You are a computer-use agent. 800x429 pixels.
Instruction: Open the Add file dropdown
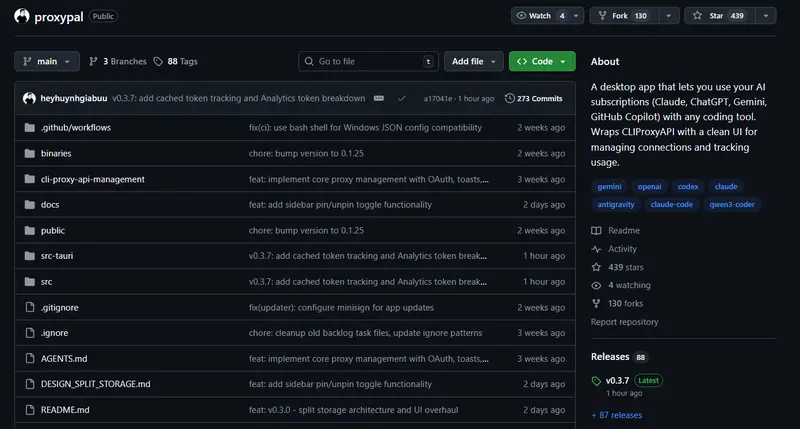(473, 61)
